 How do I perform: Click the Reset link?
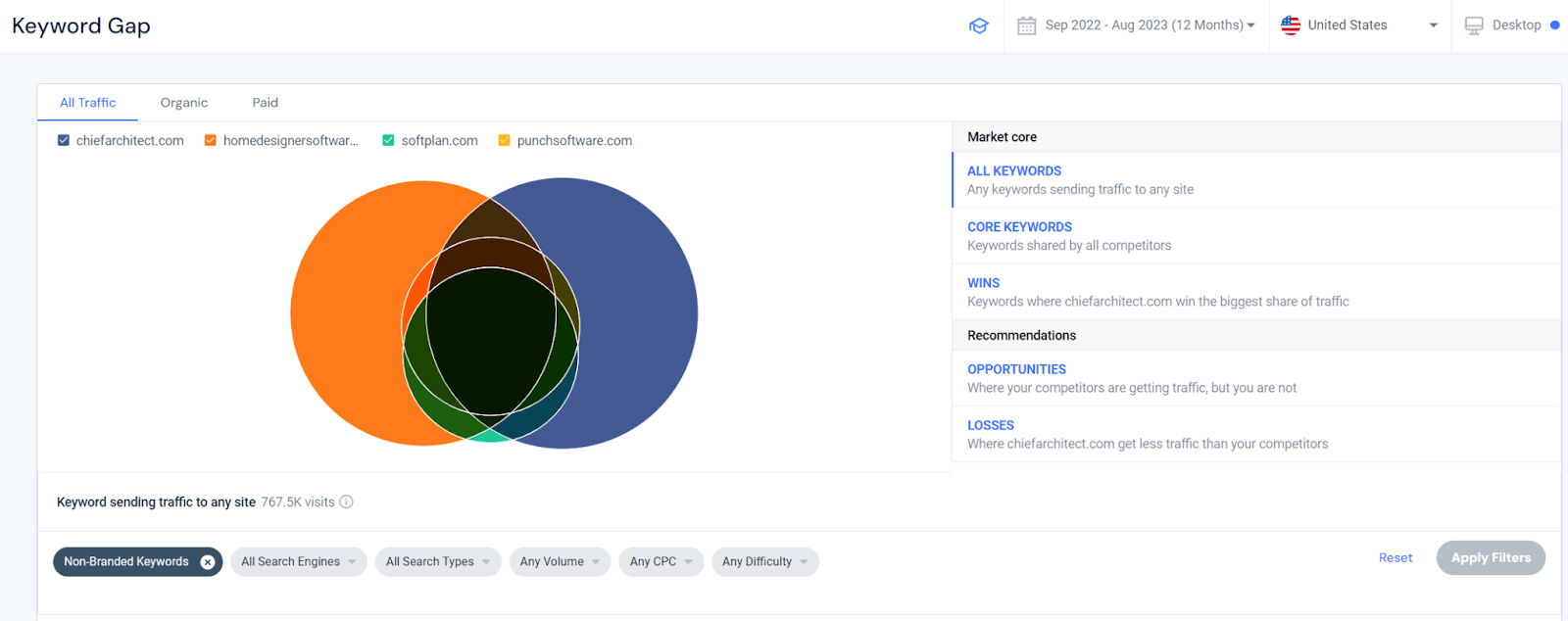[1396, 558]
